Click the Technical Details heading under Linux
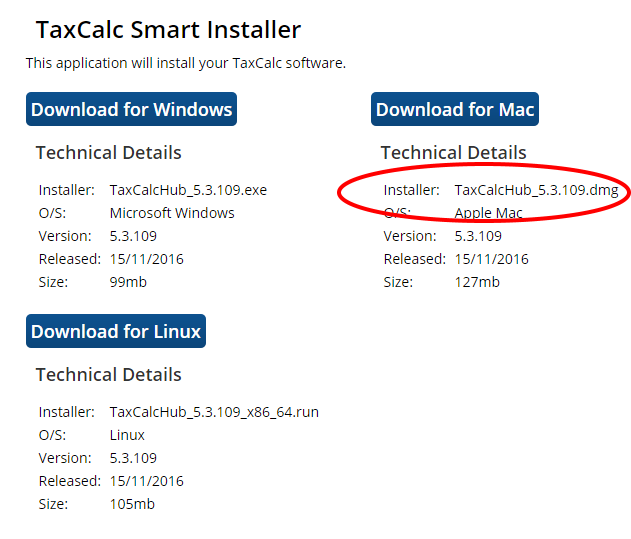This screenshot has width=631, height=539. click(x=109, y=375)
